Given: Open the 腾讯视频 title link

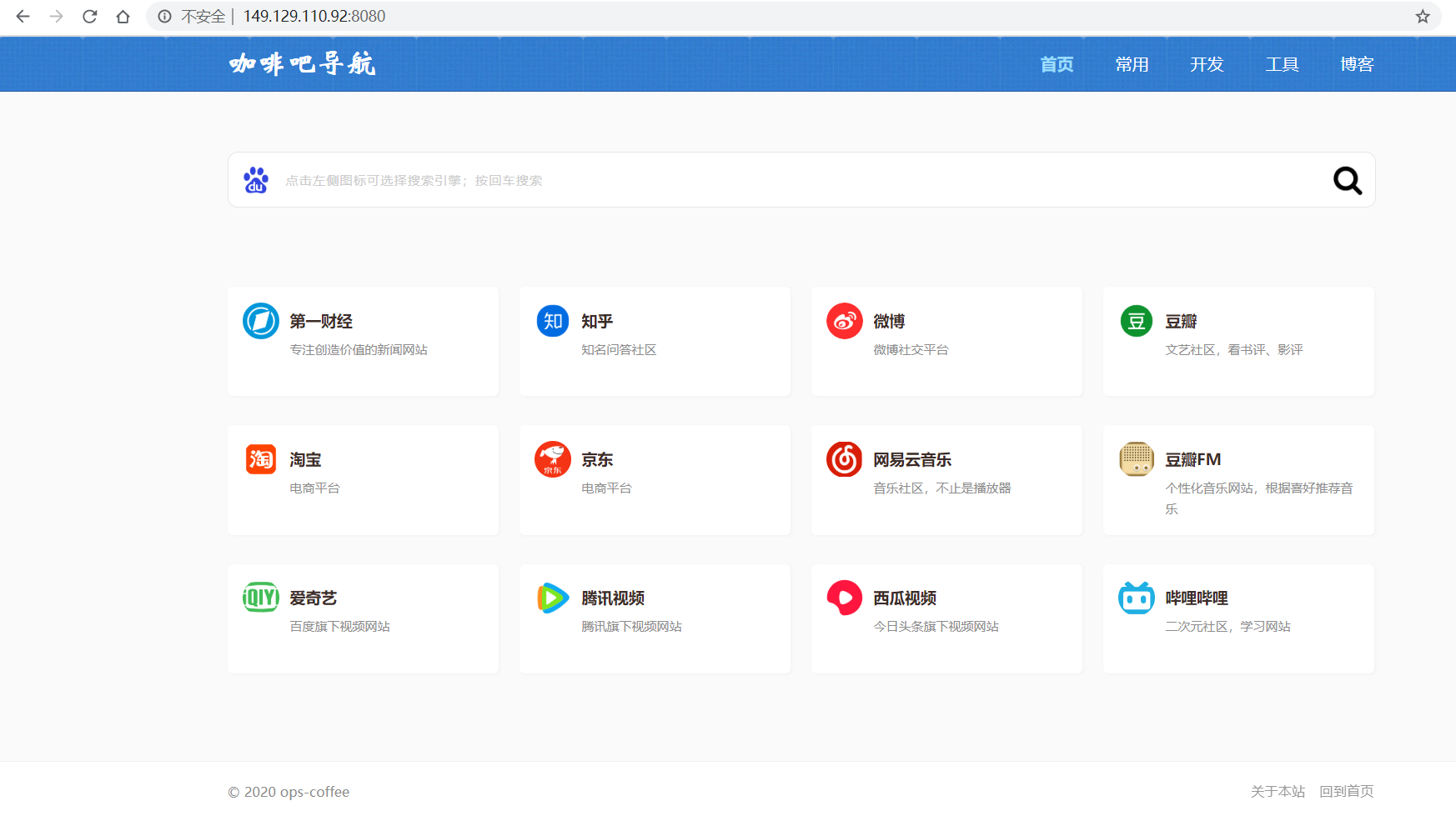Looking at the screenshot, I should click(613, 598).
